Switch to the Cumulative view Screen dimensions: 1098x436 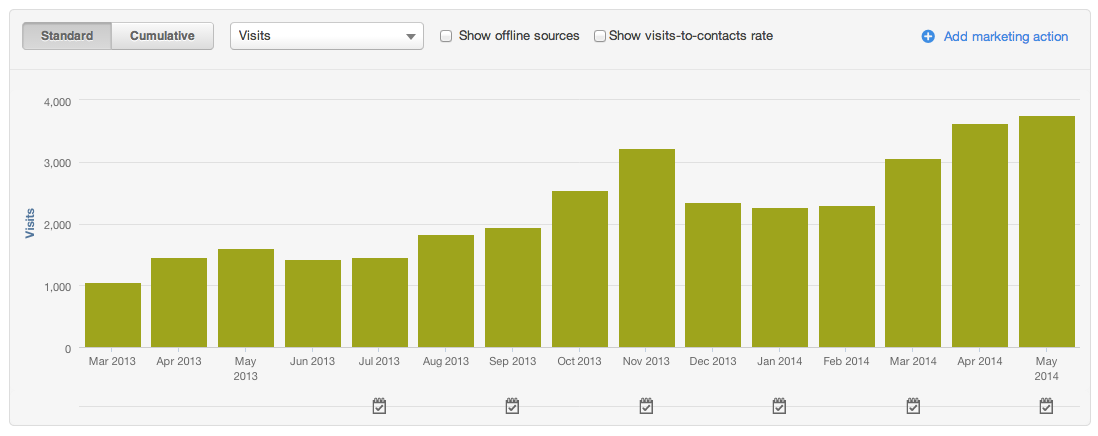click(x=162, y=36)
